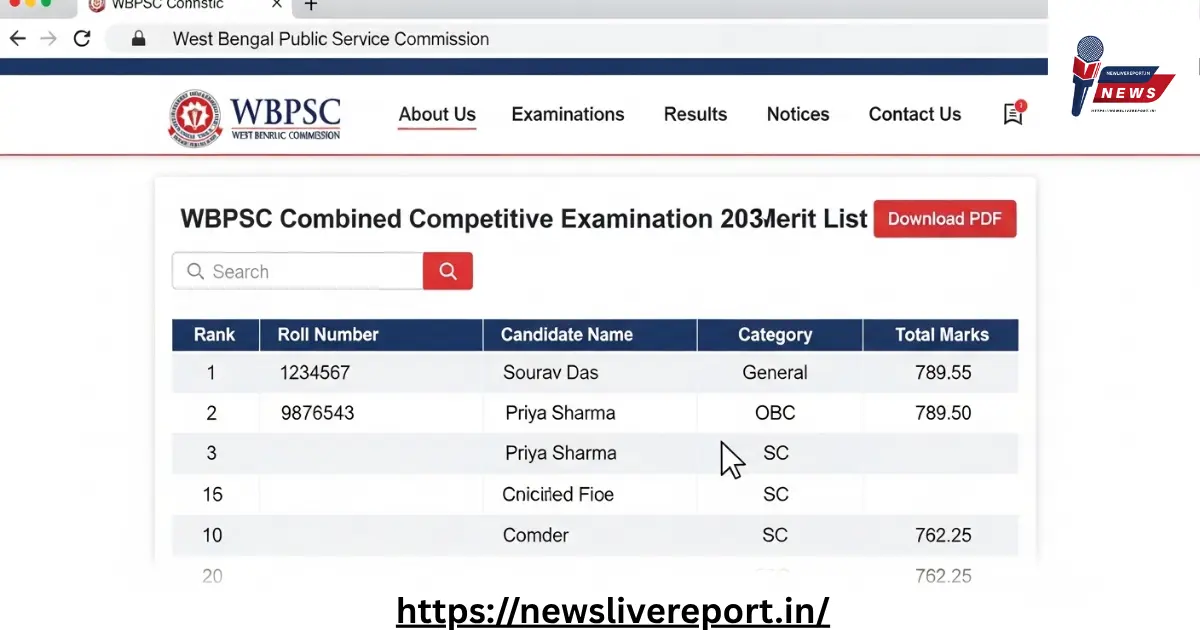
Task: Click the padlock site security icon
Action: [137, 39]
